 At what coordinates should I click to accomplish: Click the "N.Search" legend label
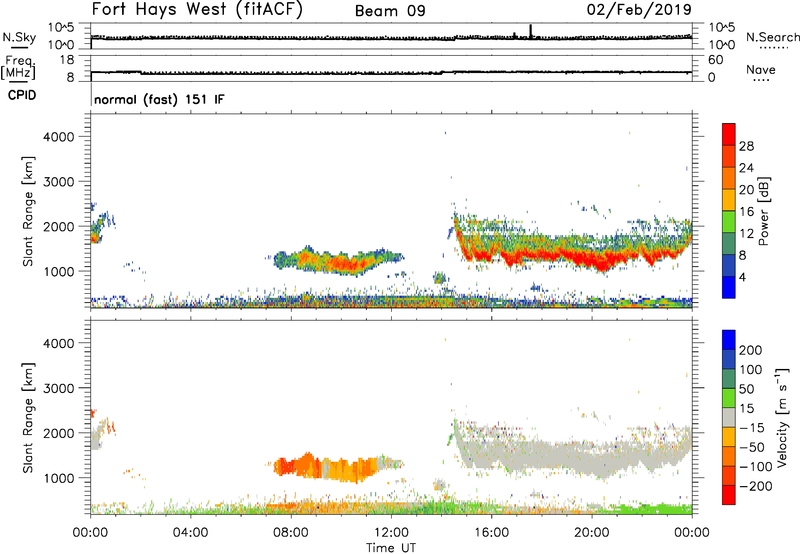click(773, 37)
